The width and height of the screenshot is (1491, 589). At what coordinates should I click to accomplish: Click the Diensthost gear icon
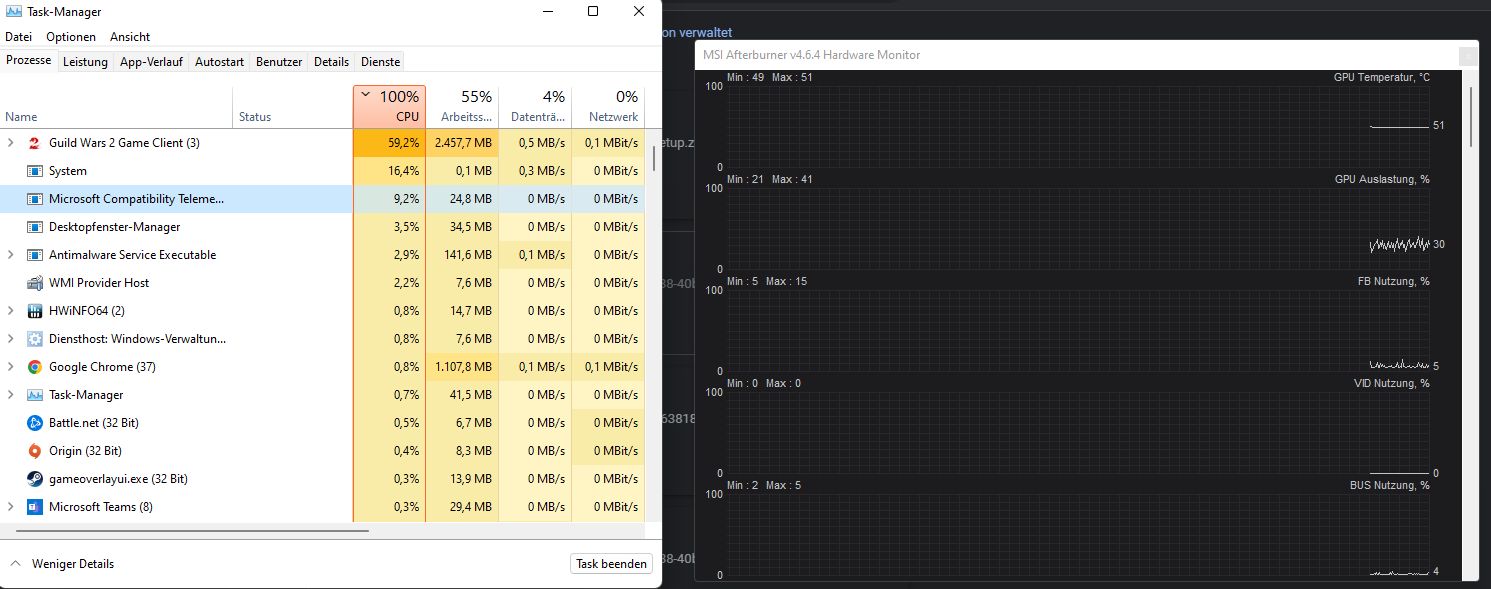(34, 339)
